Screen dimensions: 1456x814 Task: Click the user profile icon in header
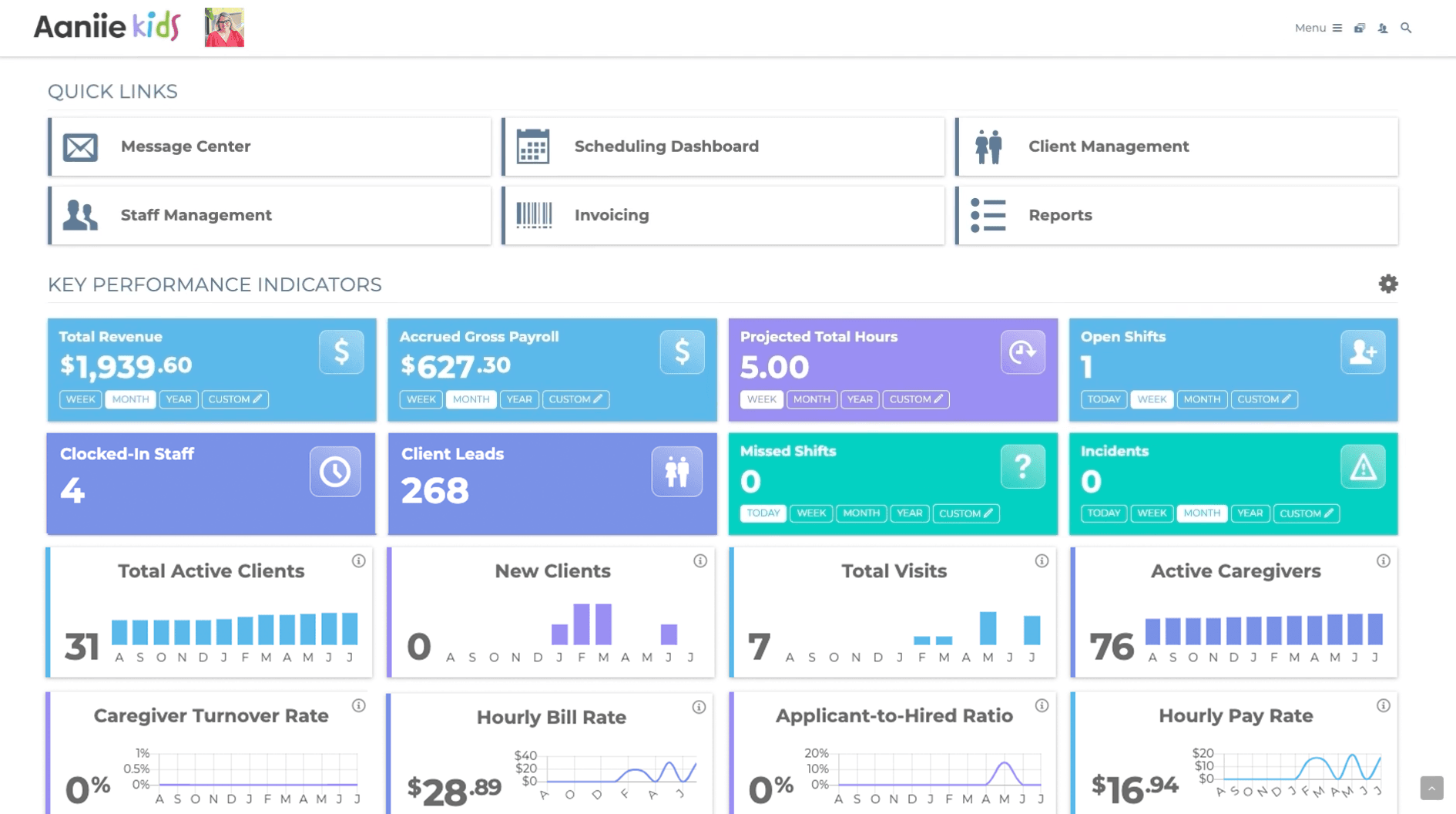click(x=1383, y=28)
